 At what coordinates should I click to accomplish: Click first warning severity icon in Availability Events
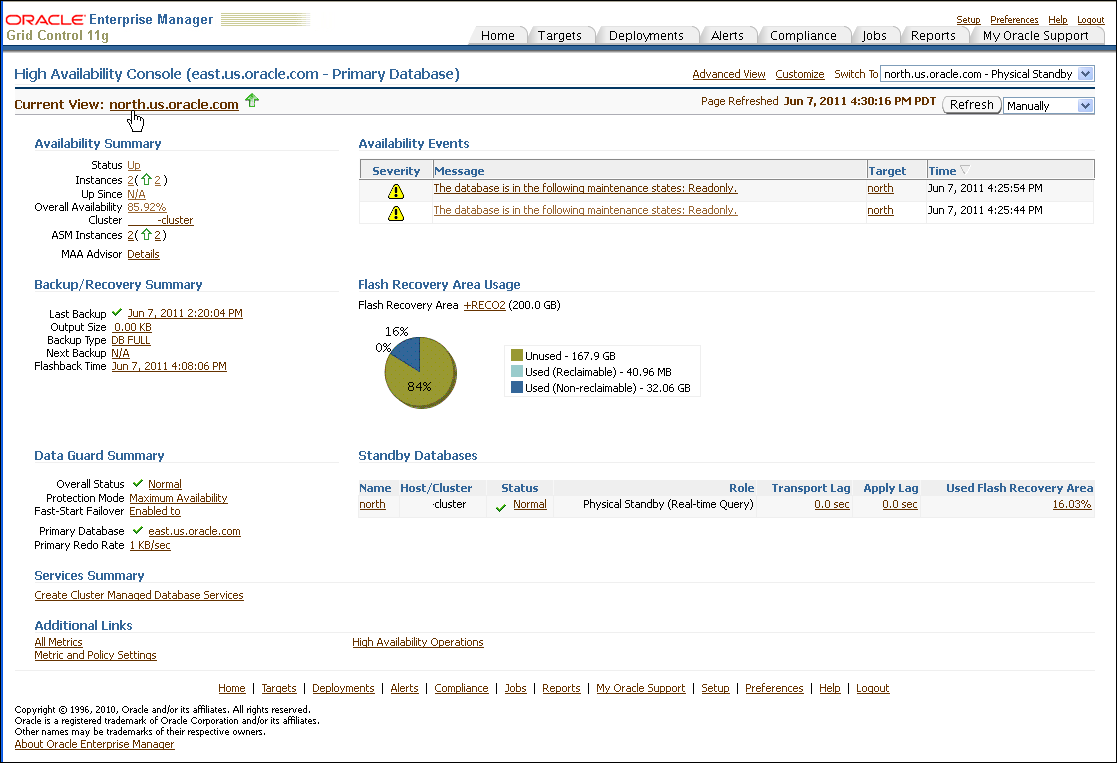[396, 190]
